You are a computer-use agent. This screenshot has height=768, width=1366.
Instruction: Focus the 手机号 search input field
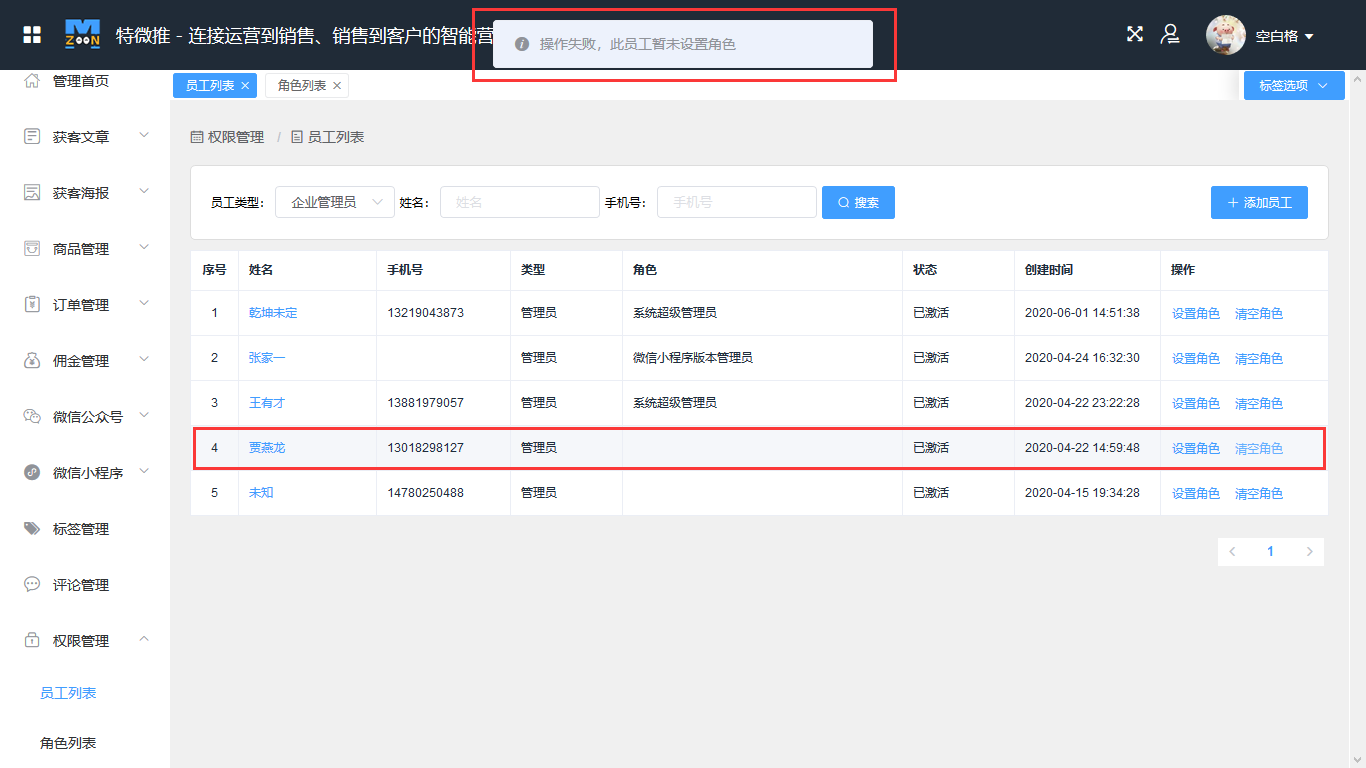[737, 202]
